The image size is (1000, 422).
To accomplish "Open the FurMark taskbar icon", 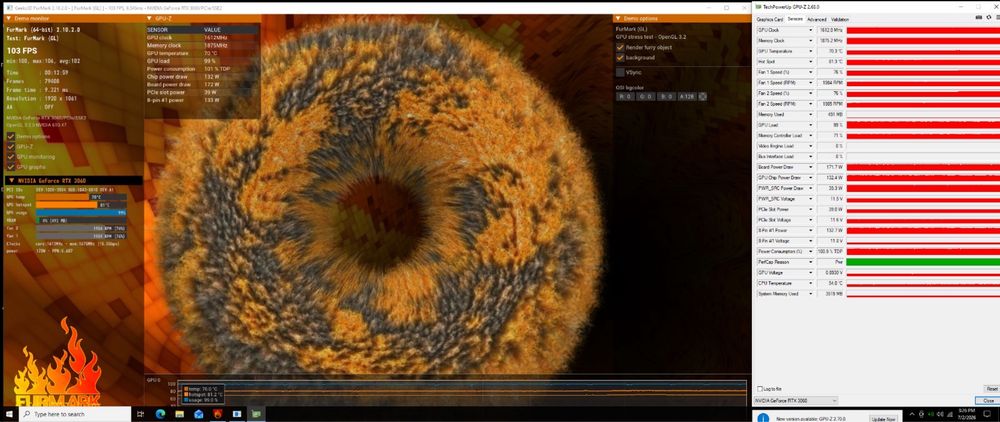I will tap(217, 414).
